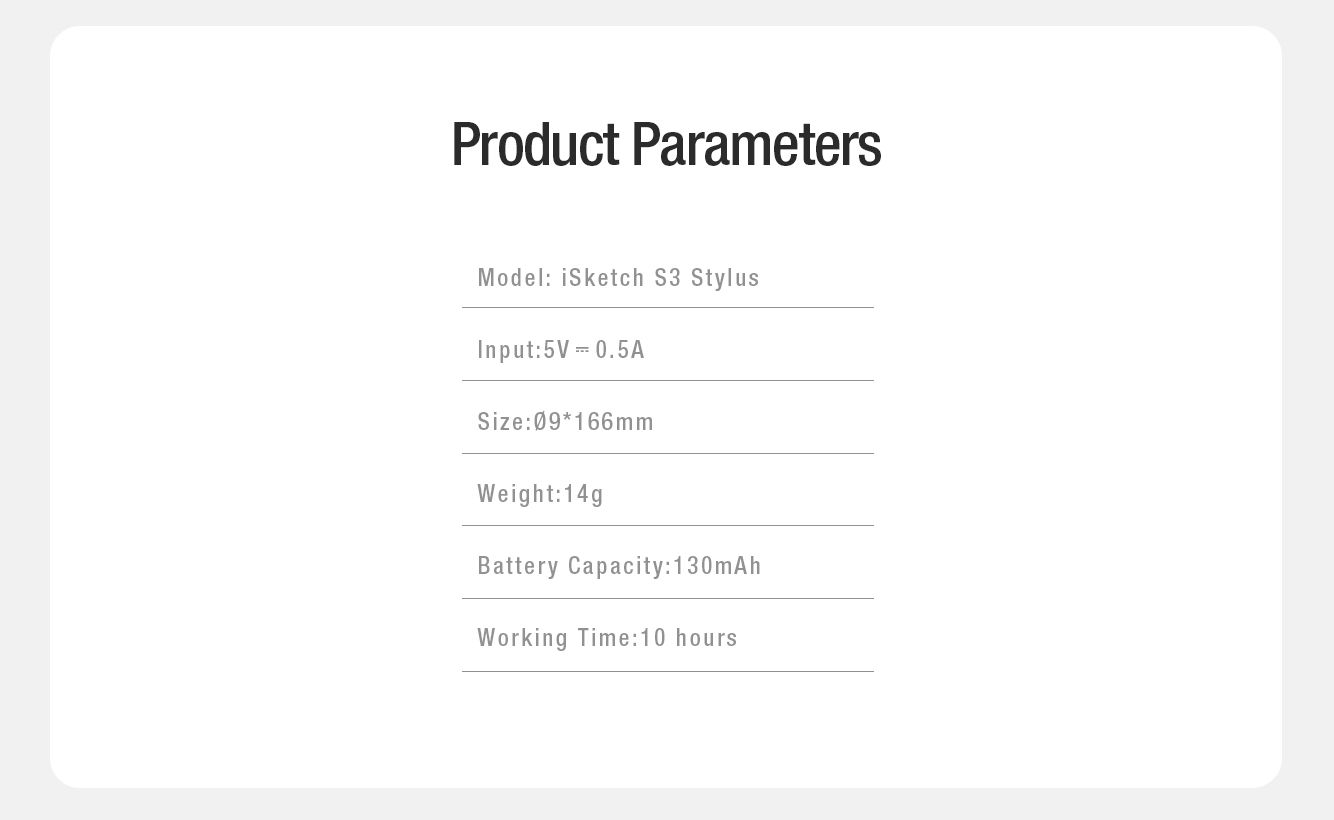The width and height of the screenshot is (1334, 820).
Task: Click the word "Stylus" in Model row
Action: pos(725,278)
